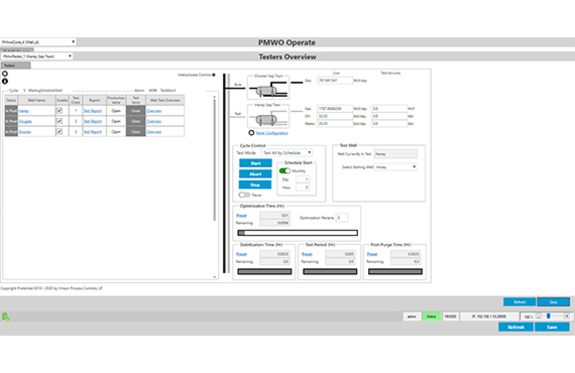Click the Bulk Gas live value field
The width and height of the screenshot is (575, 373).
pyautogui.click(x=334, y=80)
